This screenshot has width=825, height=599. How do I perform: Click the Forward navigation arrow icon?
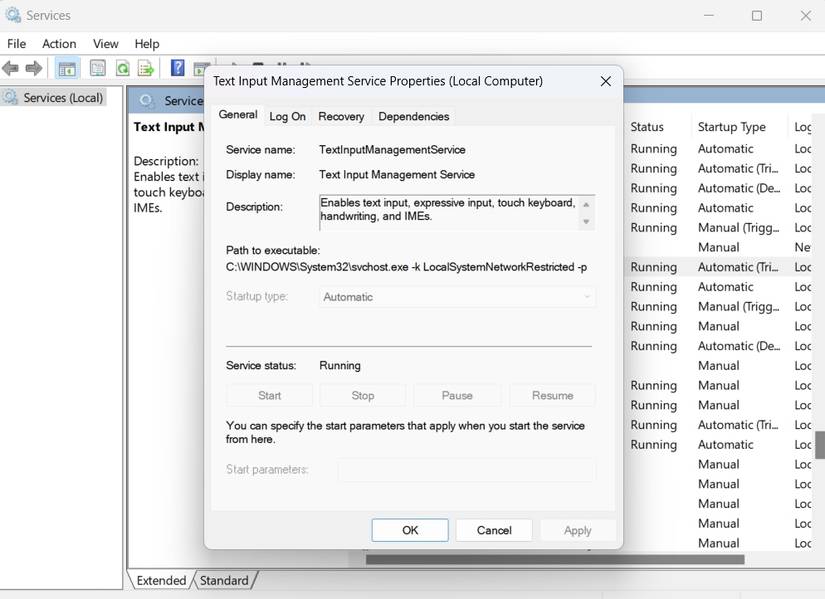(34, 68)
